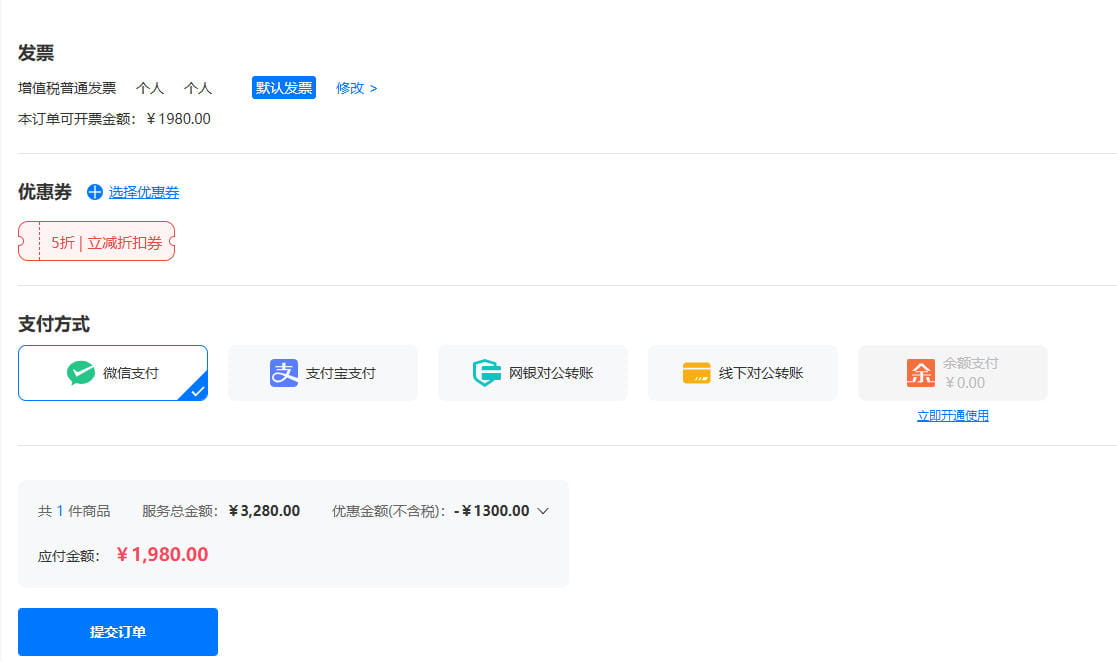1117x661 pixels.
Task: Click the 增值税普通发票 invoice type text
Action: pyautogui.click(x=67, y=88)
